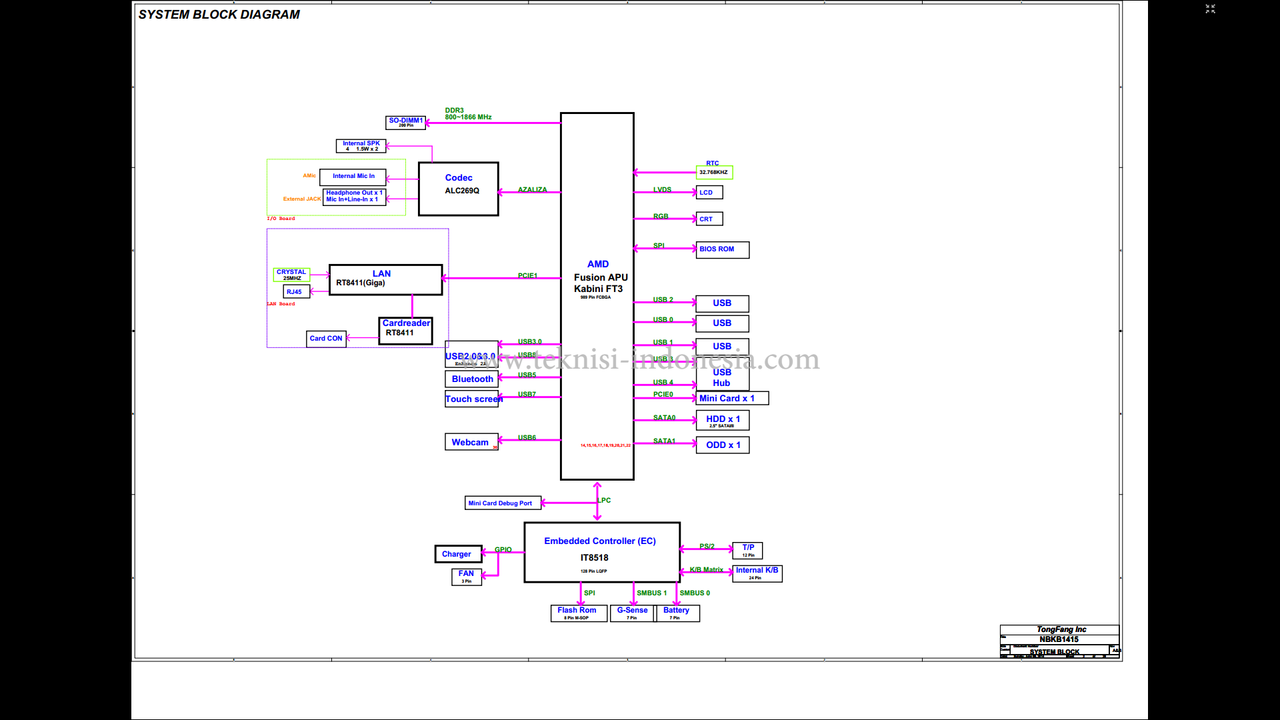Click the GPIO signal label
This screenshot has height=720, width=1280.
pyautogui.click(x=503, y=549)
